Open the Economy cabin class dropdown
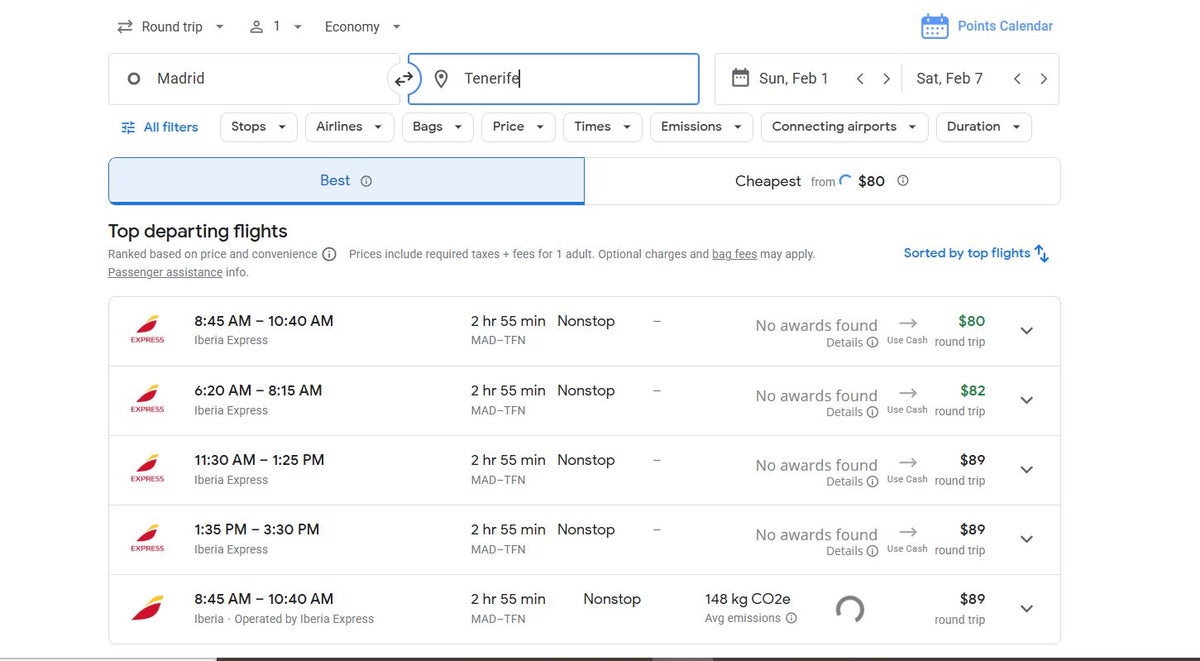This screenshot has height=661, width=1200. click(x=362, y=26)
